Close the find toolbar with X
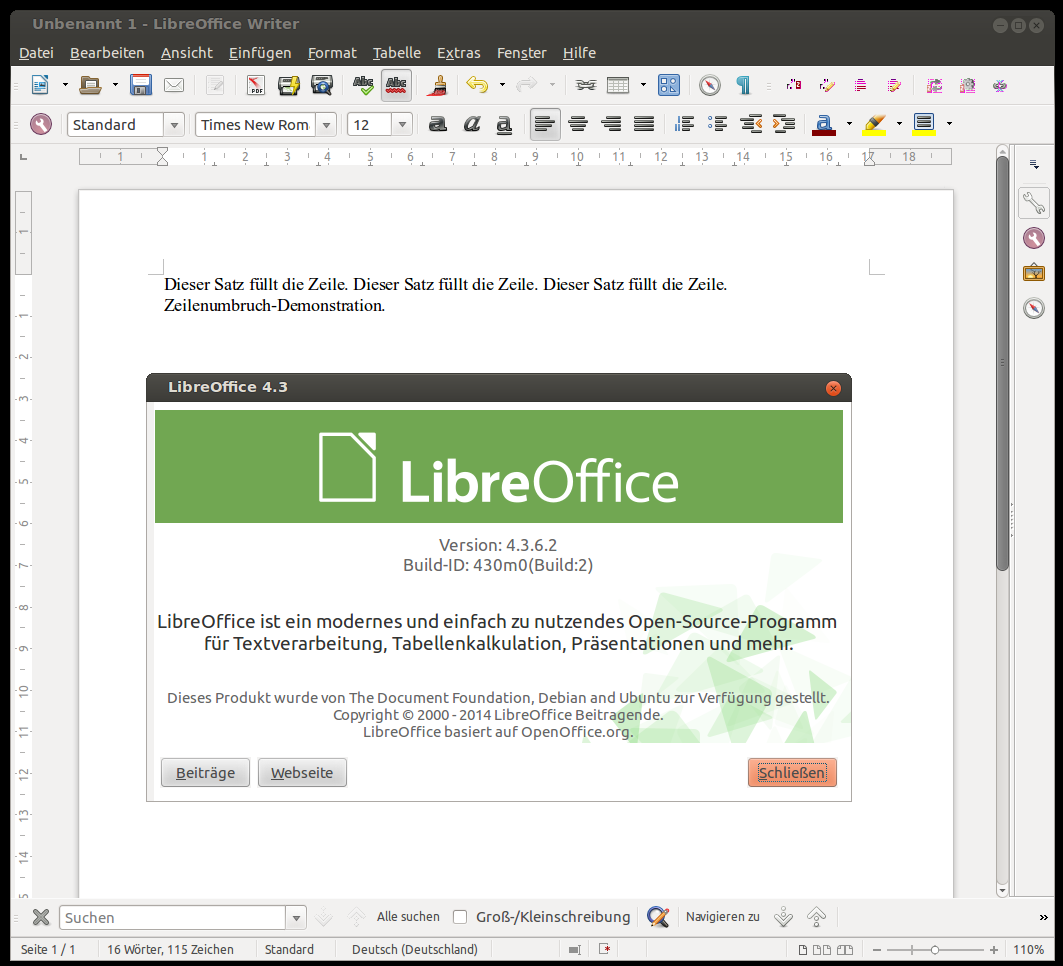This screenshot has height=966, width=1063. [41, 917]
